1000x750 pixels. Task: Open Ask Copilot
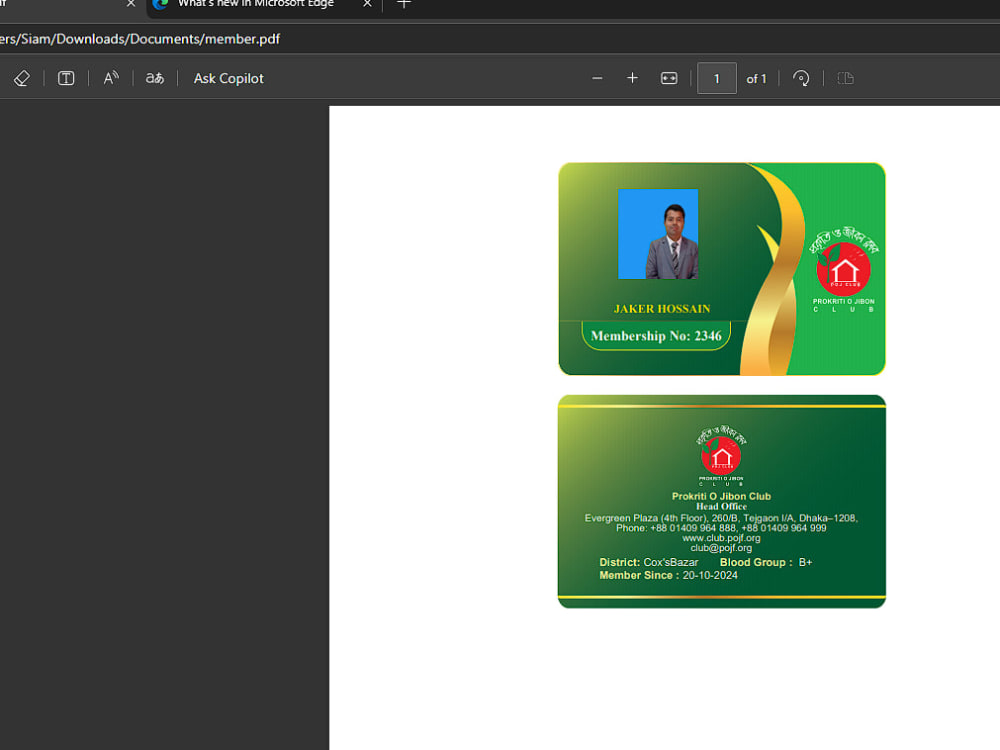(228, 78)
